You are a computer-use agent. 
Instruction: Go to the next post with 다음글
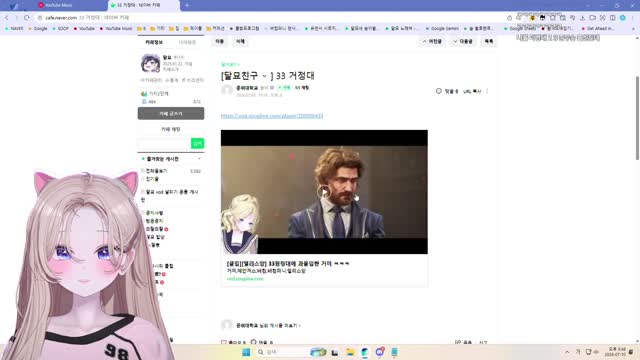463,42
